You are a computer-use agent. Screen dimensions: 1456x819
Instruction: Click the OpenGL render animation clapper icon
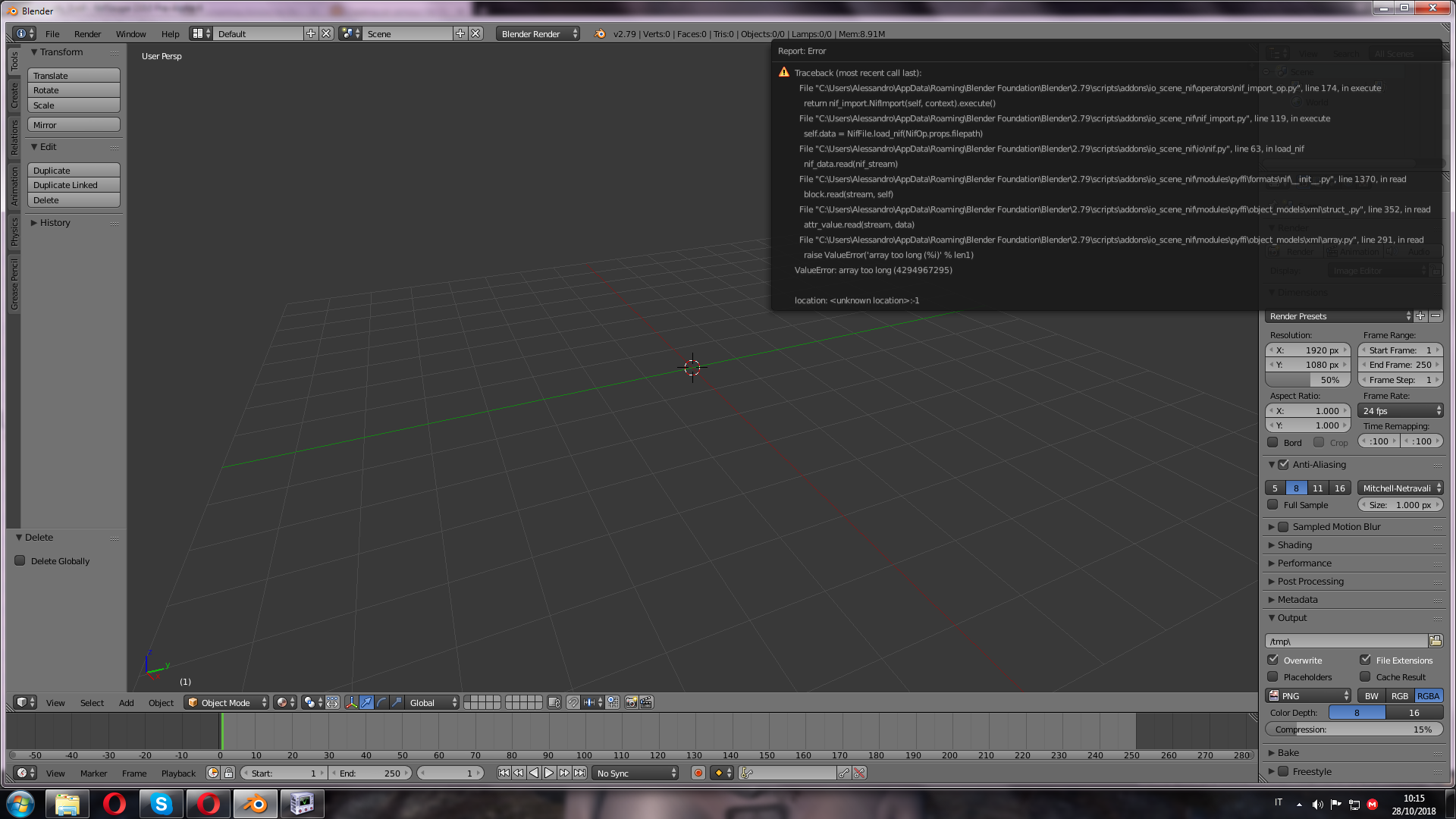pyautogui.click(x=646, y=702)
